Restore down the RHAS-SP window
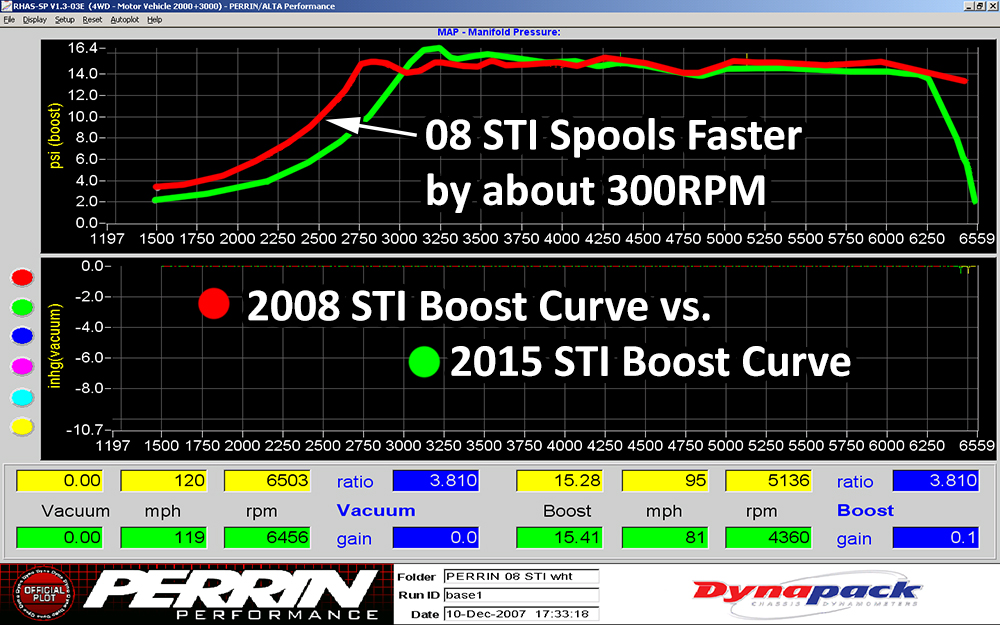Viewport: 1000px width, 625px height. (980, 6)
